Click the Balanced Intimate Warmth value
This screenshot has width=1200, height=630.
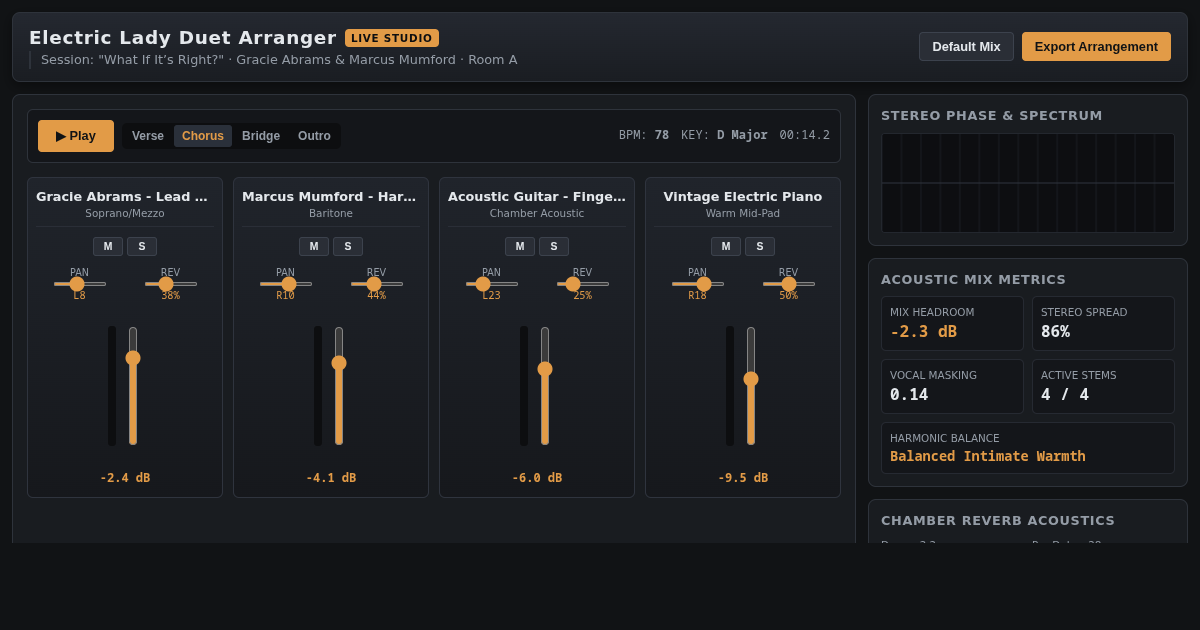(988, 456)
